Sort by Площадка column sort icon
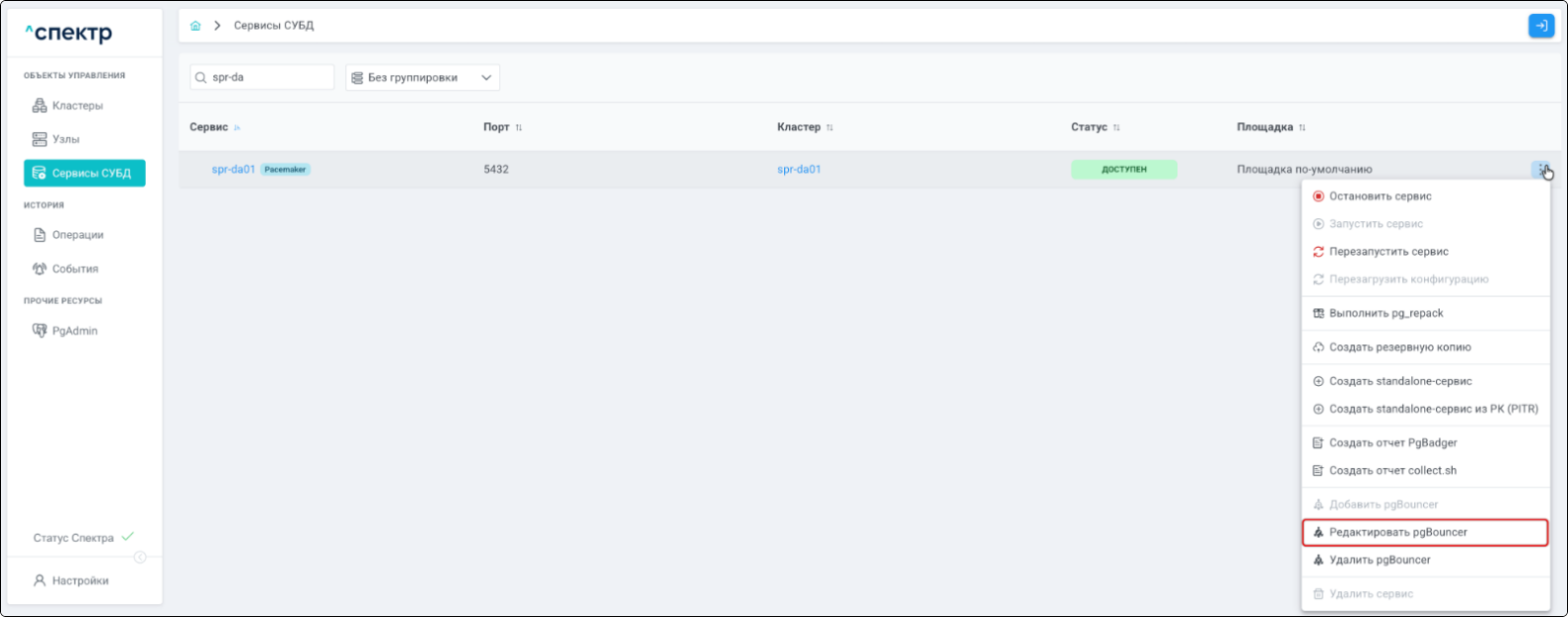1568x617 pixels. (1302, 128)
